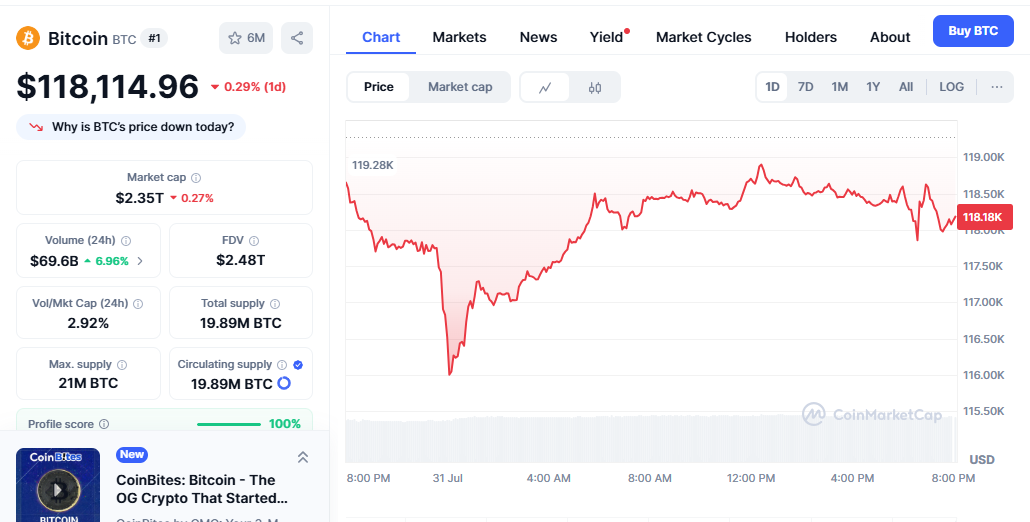
Task: Open the Markets tab
Action: tap(459, 37)
